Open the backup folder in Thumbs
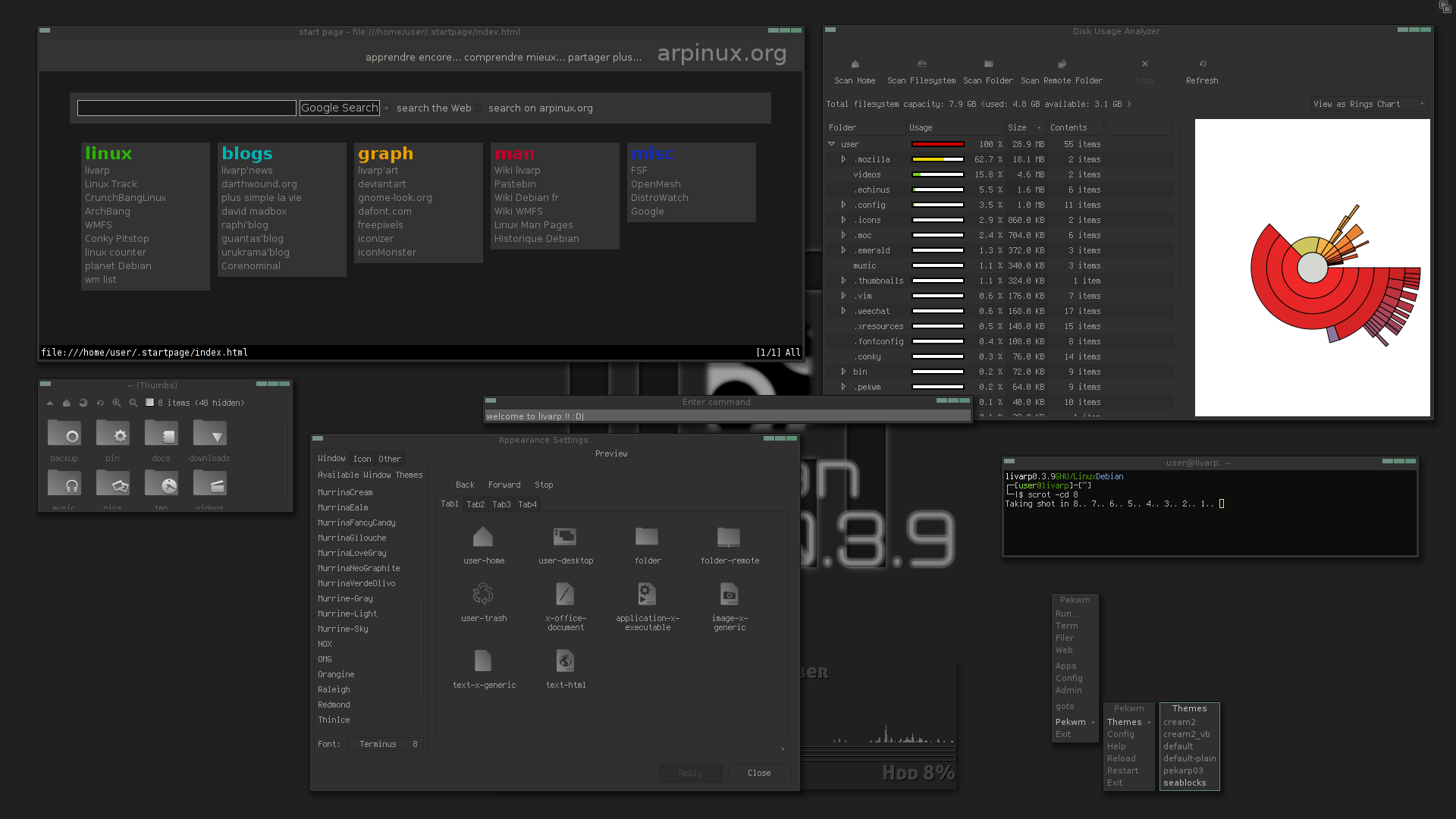 [x=64, y=433]
